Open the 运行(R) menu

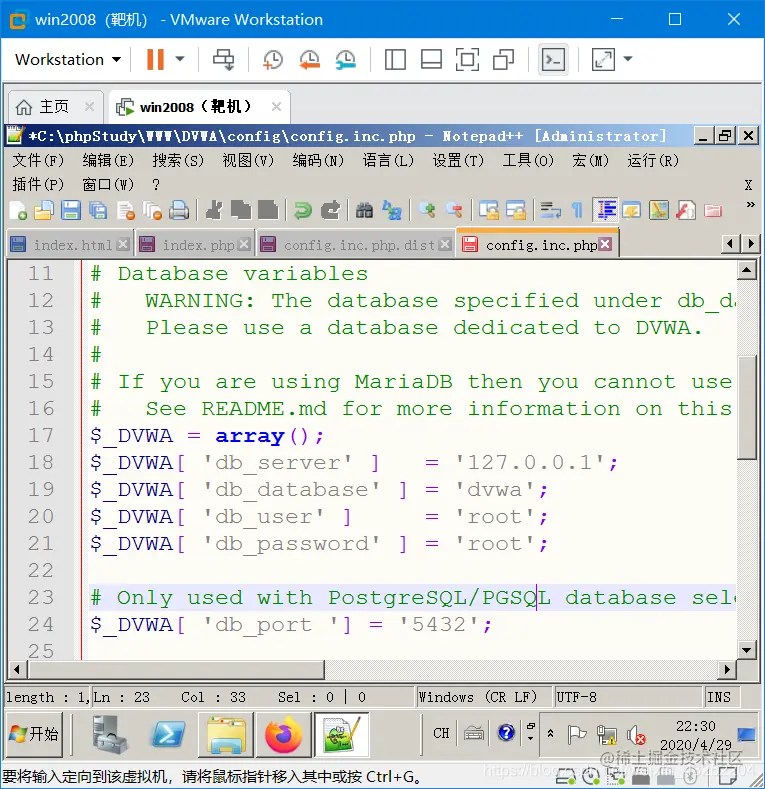coord(653,161)
